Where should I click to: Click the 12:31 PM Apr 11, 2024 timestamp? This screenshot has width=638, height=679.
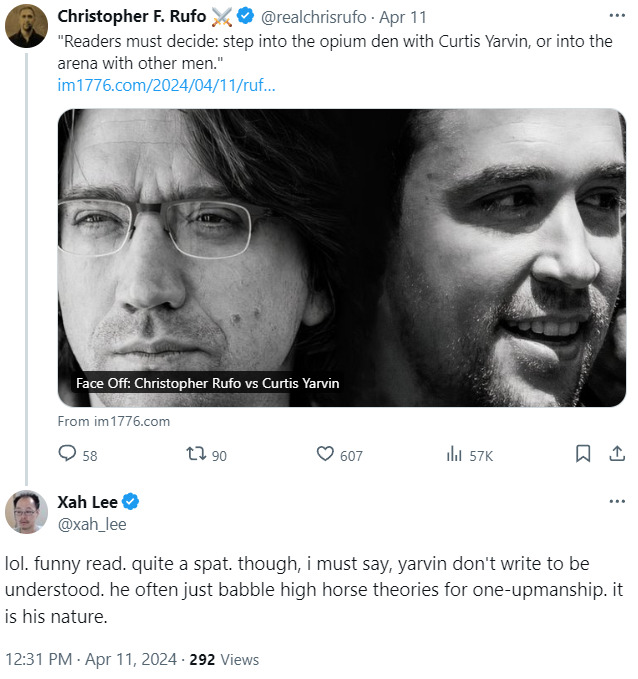91,659
